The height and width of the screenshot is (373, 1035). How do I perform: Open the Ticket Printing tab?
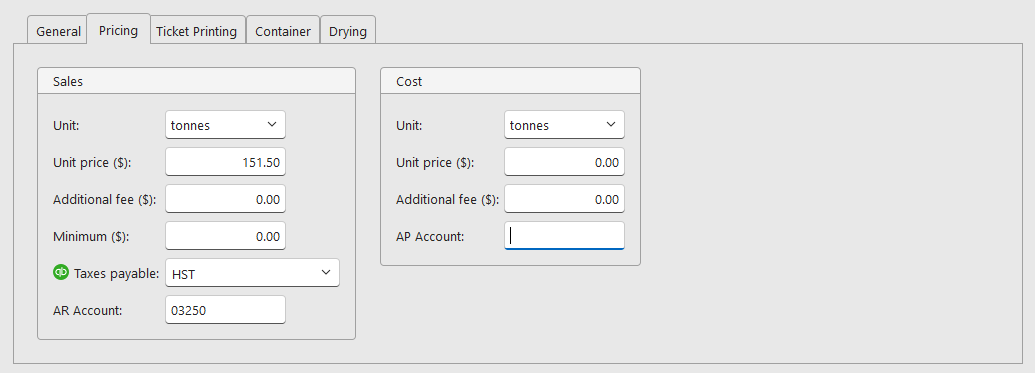tap(196, 31)
